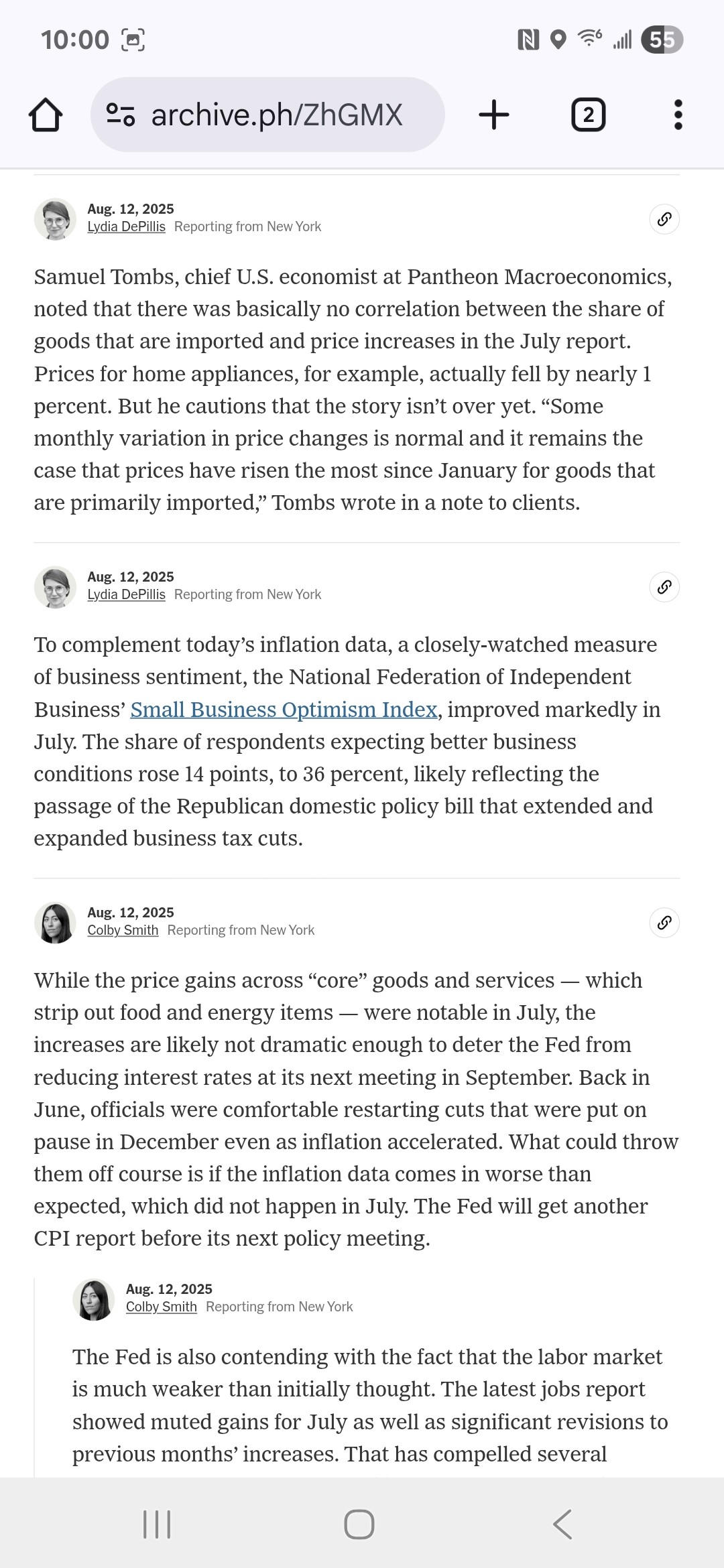Tap Lydia DePillis avatar on first post
The height and width of the screenshot is (1568, 724).
click(55, 219)
